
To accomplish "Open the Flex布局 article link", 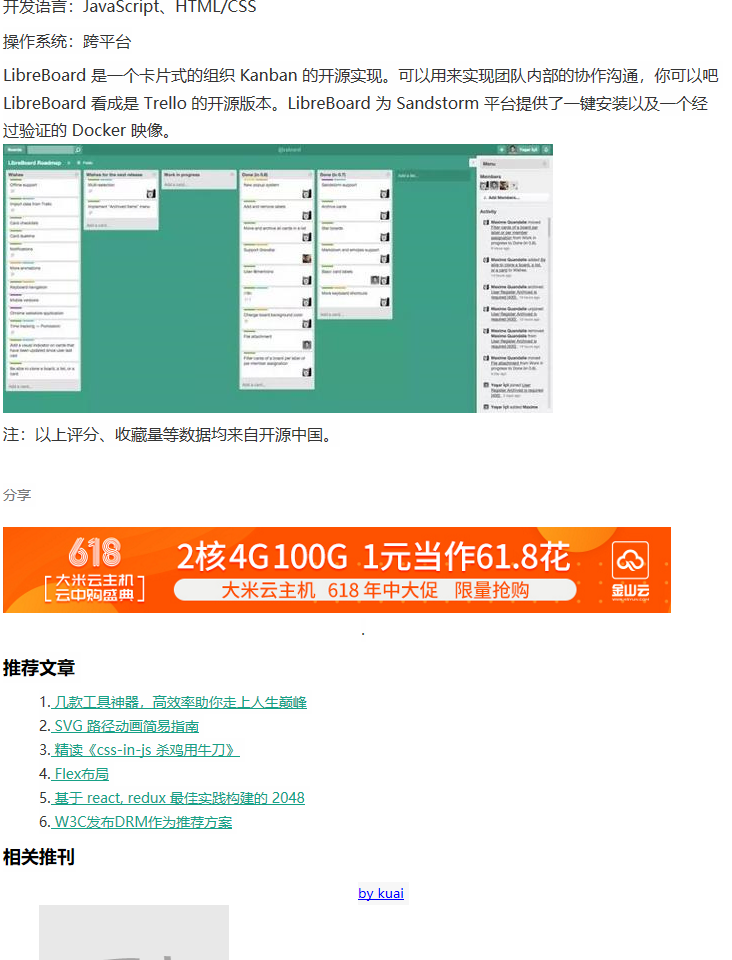I will [x=80, y=774].
